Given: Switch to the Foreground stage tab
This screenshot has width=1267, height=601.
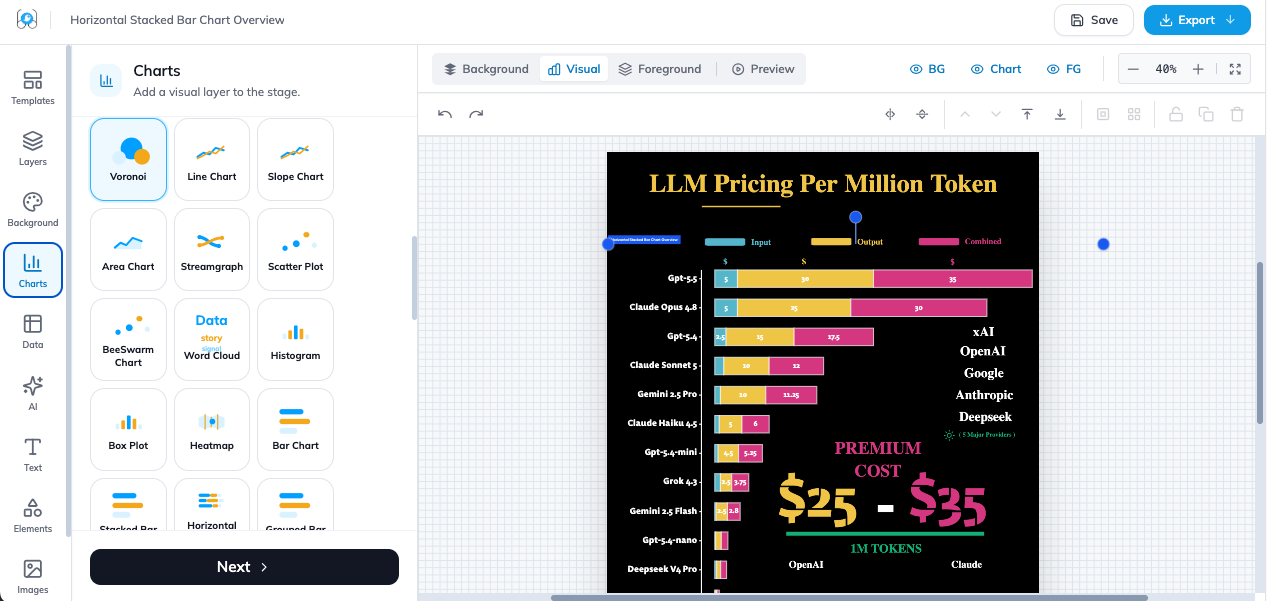Looking at the screenshot, I should point(660,69).
